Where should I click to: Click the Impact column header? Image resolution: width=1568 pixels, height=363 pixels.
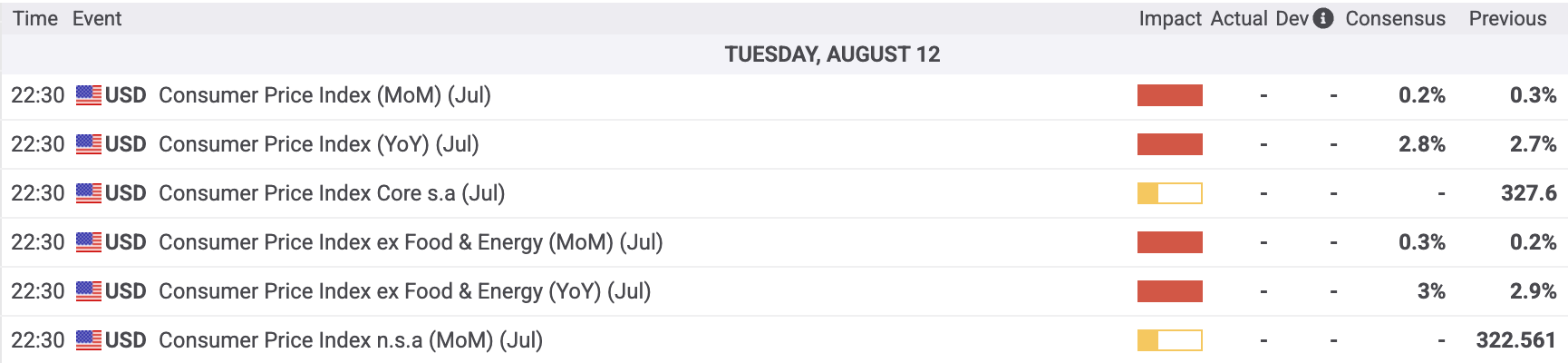pyautogui.click(x=1170, y=18)
